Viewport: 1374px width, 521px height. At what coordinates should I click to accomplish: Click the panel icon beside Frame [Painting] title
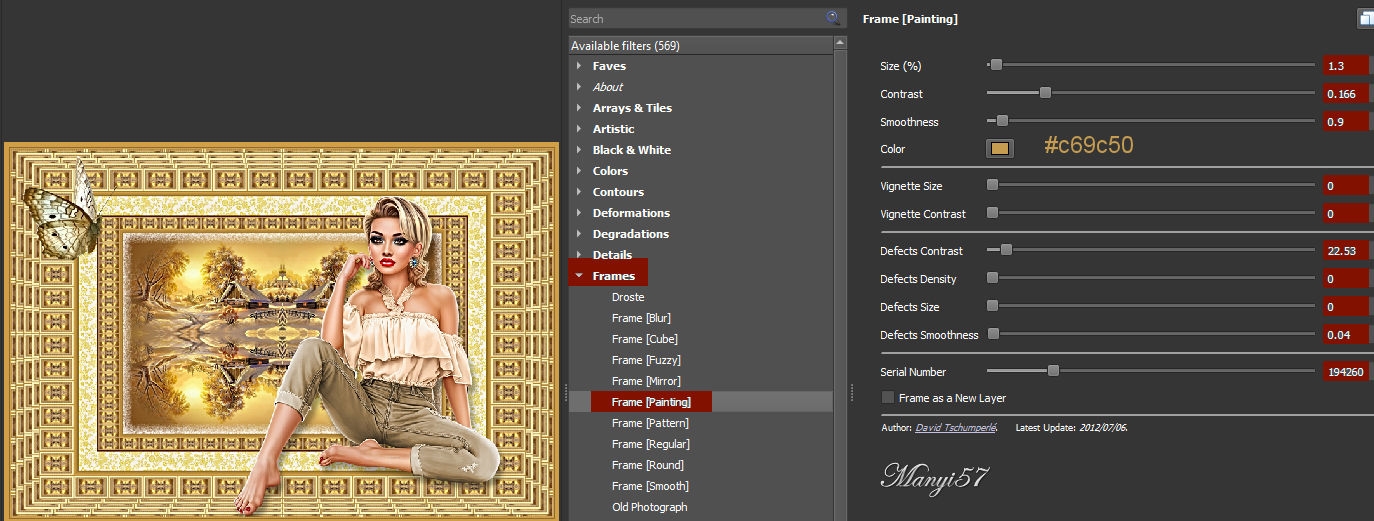point(1366,18)
